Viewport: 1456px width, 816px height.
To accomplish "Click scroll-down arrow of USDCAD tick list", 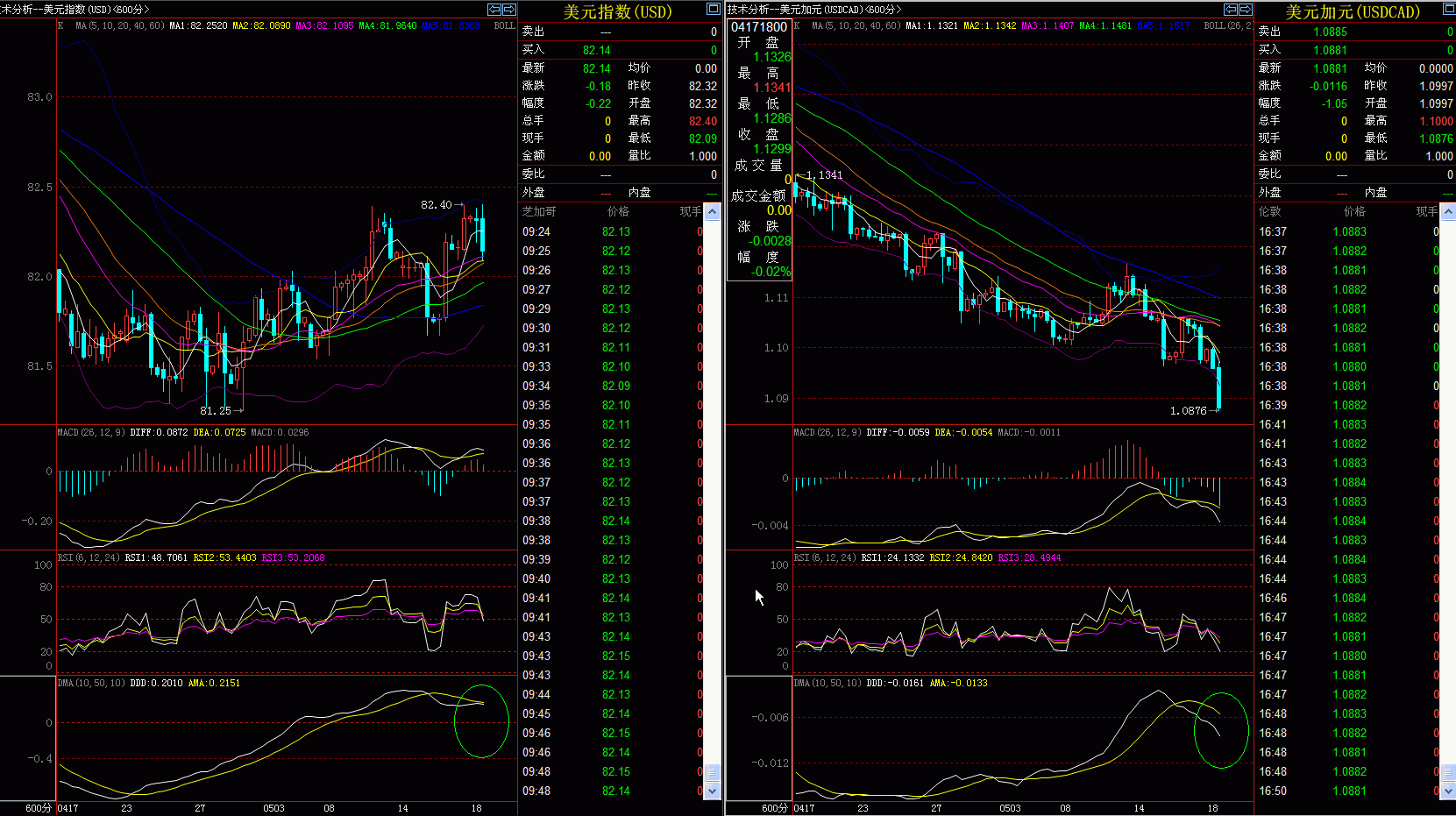I will coord(1448,791).
